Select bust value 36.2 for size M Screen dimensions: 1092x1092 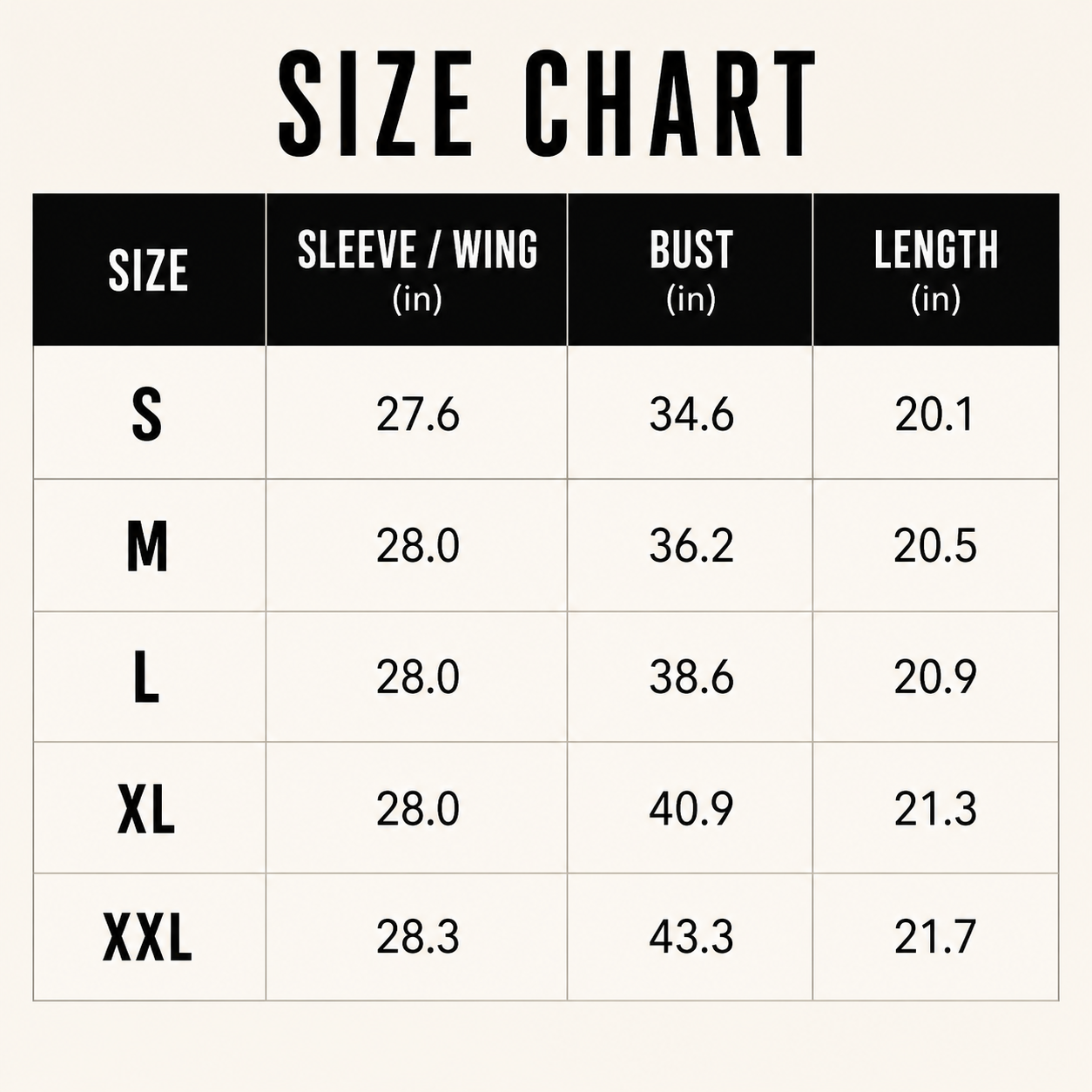[691, 546]
